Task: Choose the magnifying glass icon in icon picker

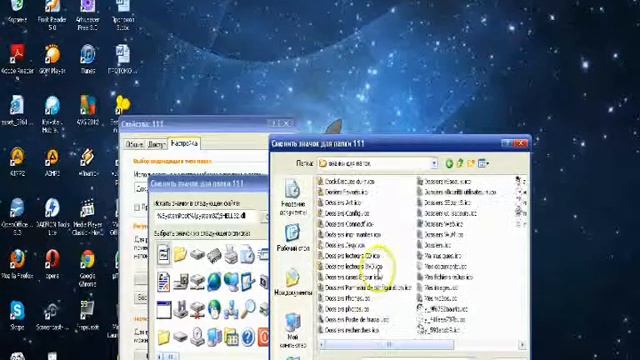Action: click(248, 309)
